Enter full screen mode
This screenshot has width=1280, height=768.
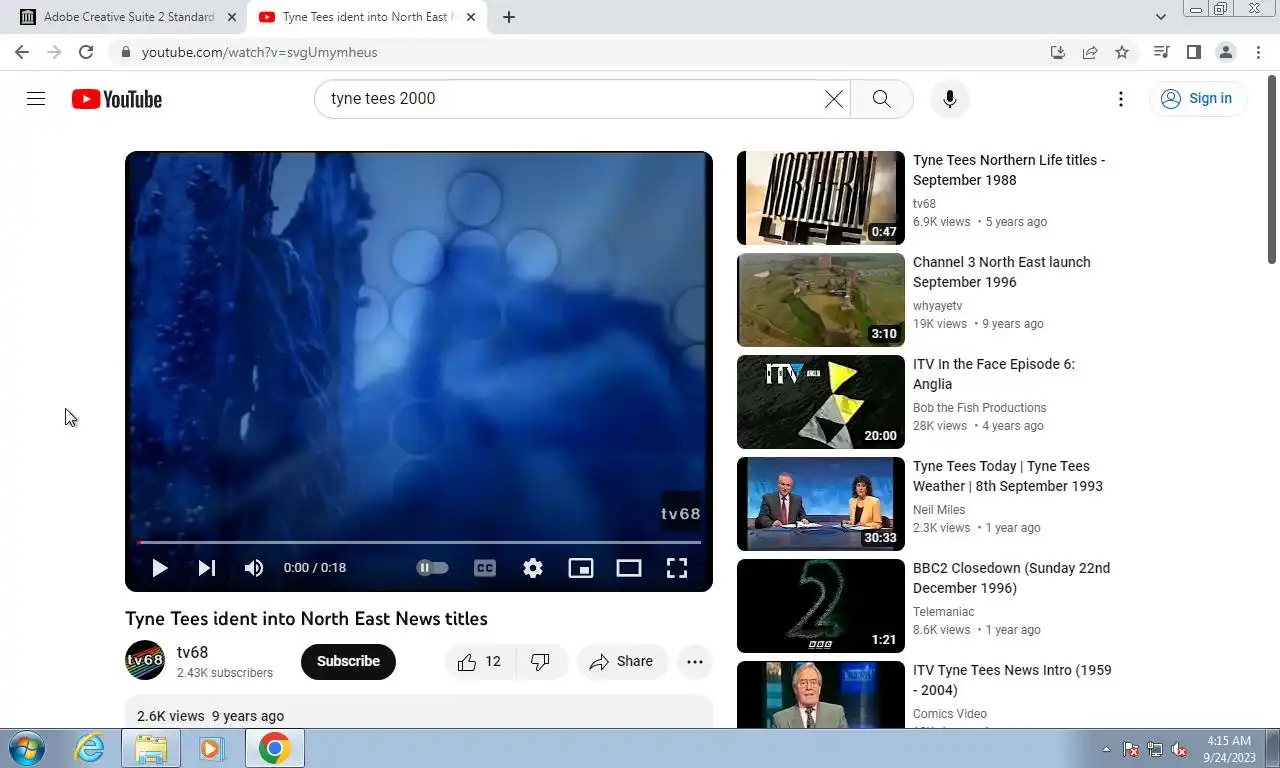point(677,568)
